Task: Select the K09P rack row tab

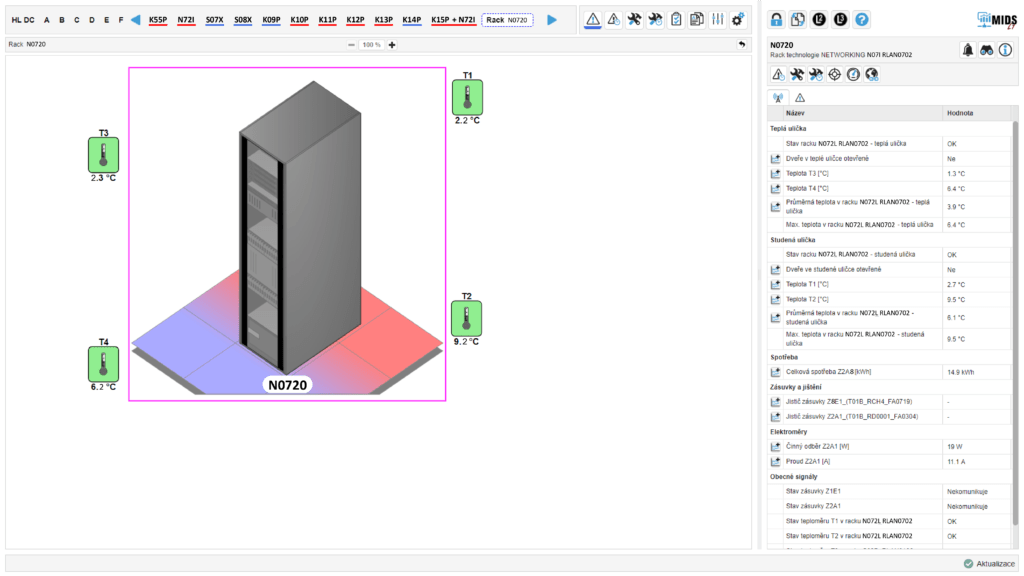Action: coord(271,19)
